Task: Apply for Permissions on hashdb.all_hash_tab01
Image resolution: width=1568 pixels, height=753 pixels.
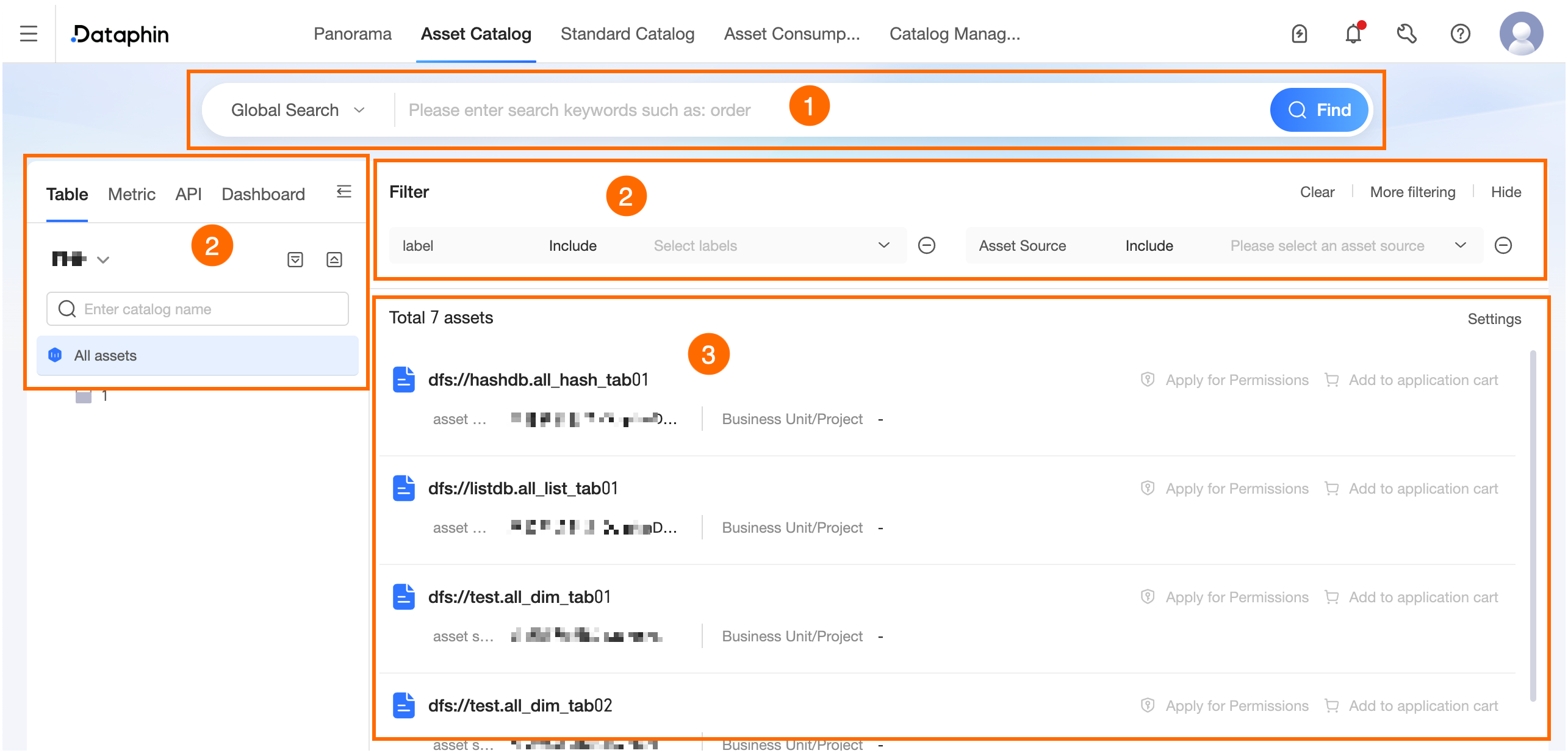Action: click(x=1225, y=380)
